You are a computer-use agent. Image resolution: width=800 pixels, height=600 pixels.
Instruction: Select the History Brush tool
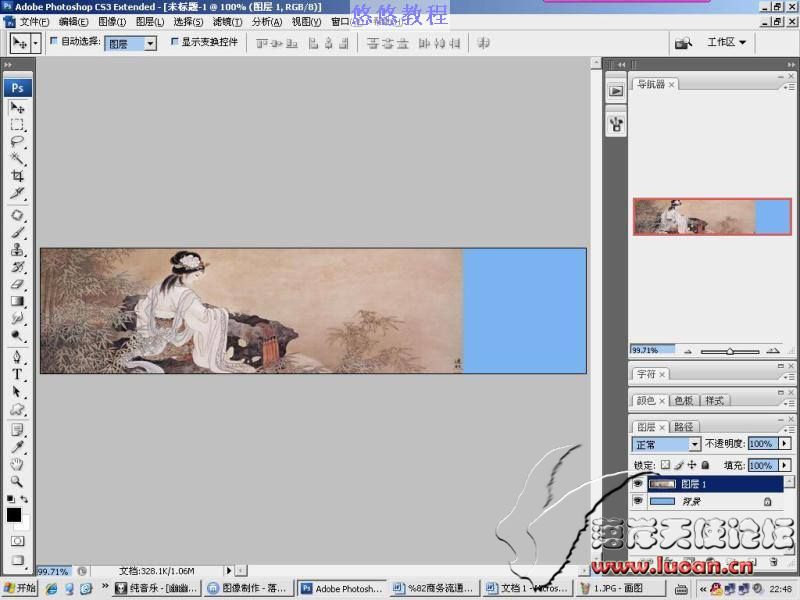(17, 267)
